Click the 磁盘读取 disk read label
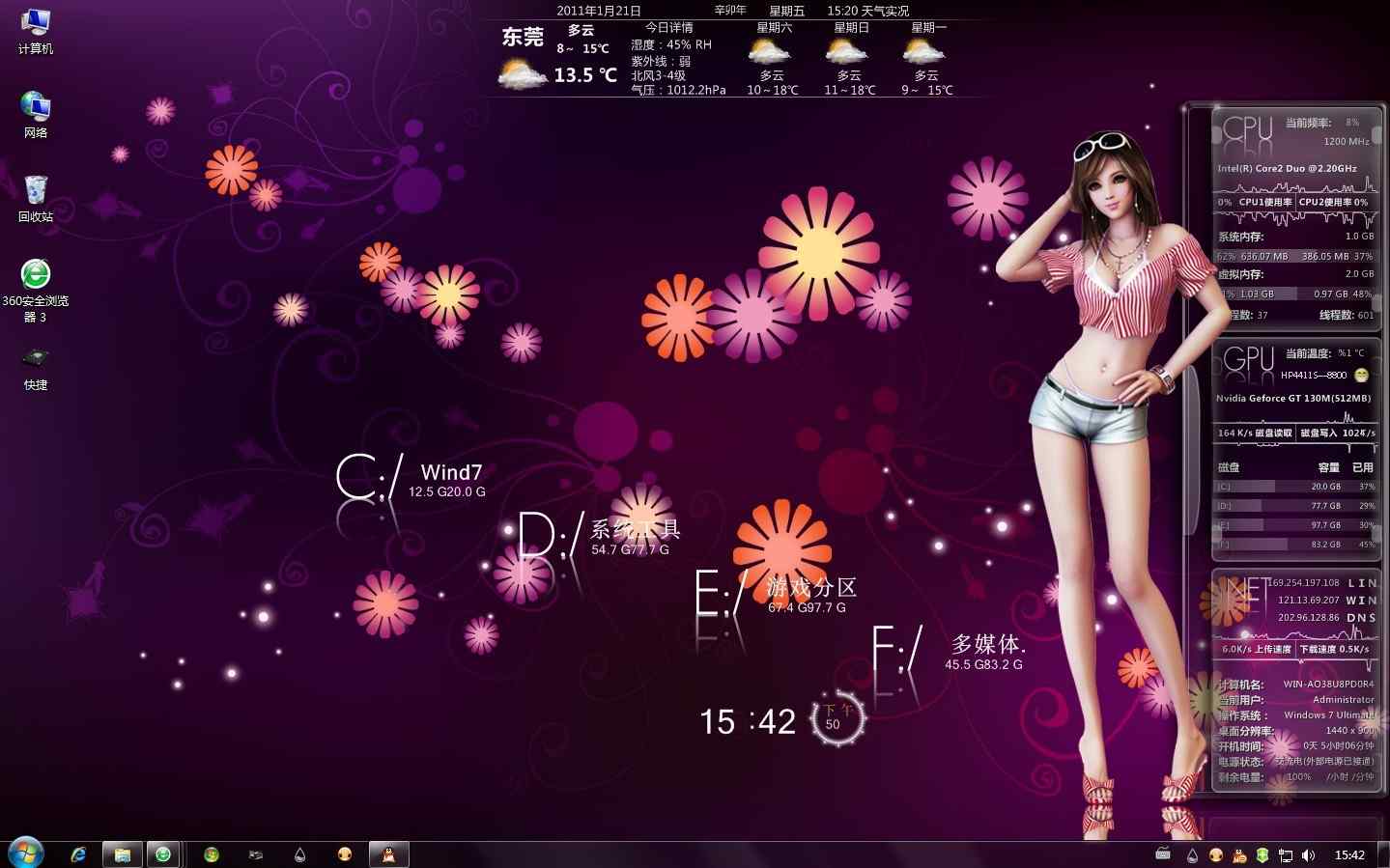Image resolution: width=1390 pixels, height=868 pixels. click(1273, 433)
